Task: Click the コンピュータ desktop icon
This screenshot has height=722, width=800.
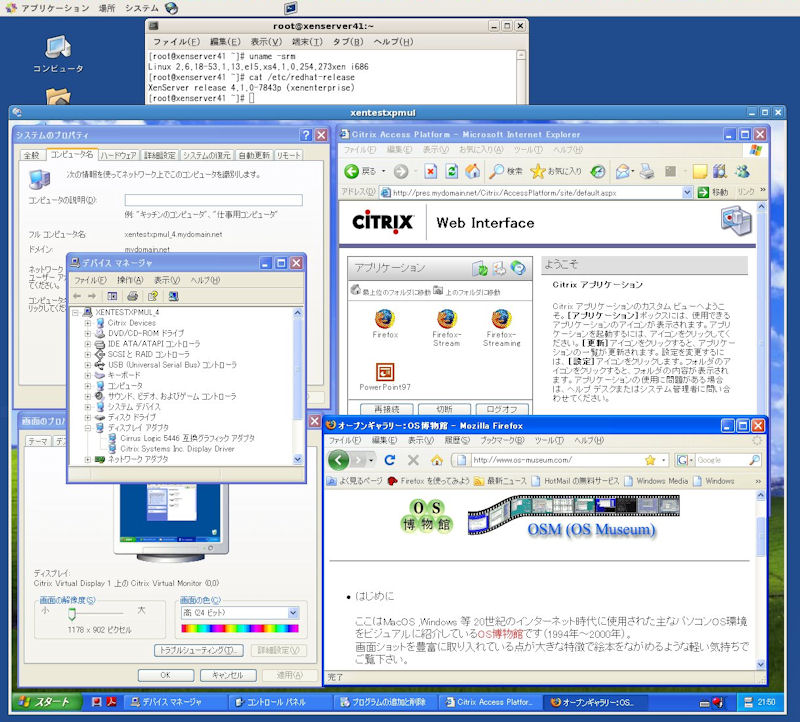Action: tap(58, 54)
